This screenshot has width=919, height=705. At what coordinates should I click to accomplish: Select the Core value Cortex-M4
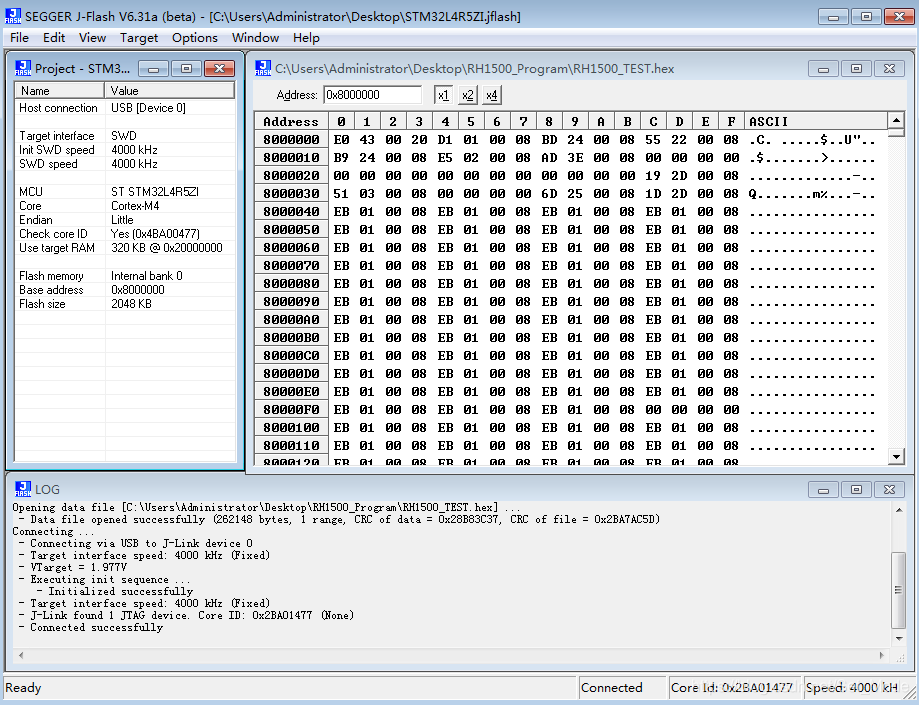(135, 206)
